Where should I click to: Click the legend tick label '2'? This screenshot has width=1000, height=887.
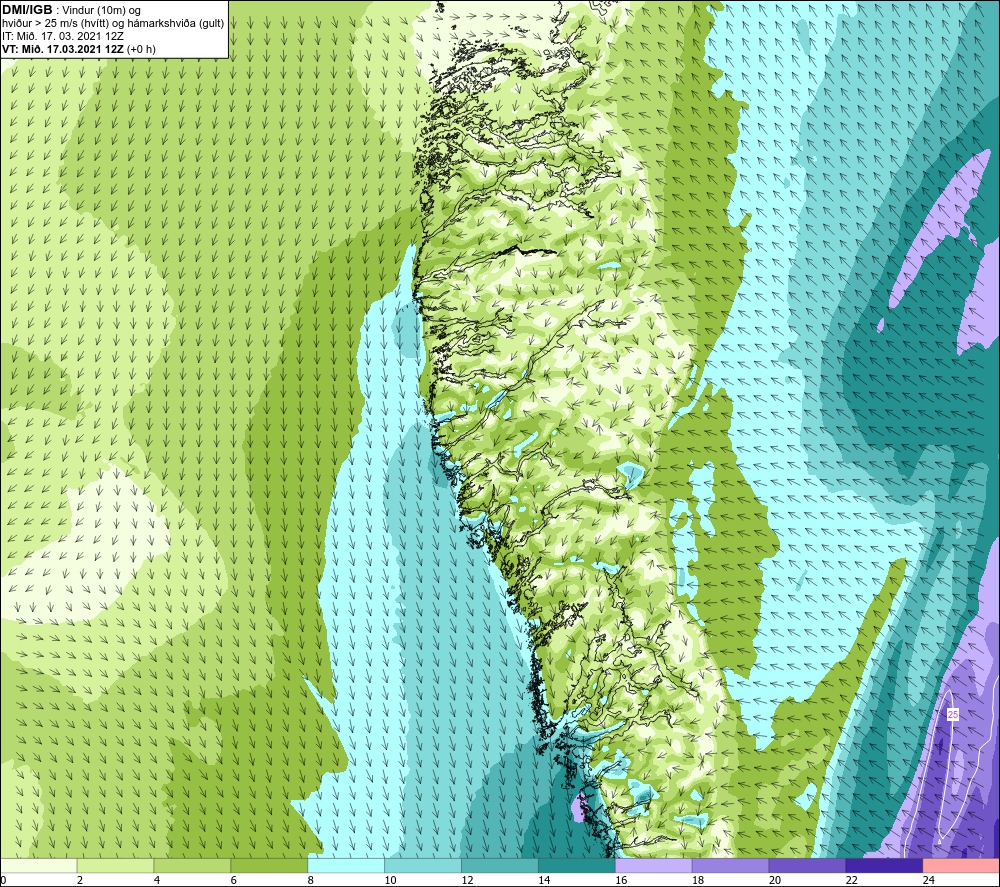tap(80, 880)
